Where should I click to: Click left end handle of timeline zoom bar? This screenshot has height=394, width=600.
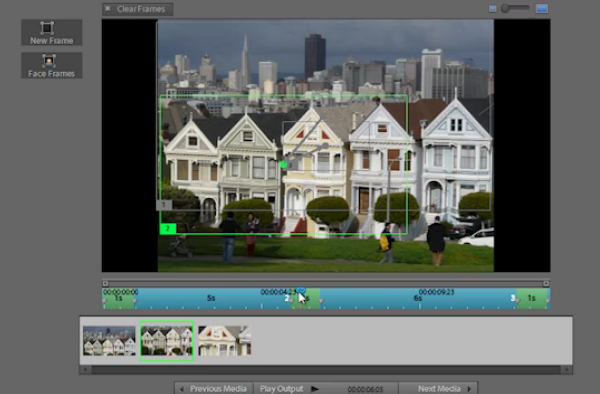[x=105, y=283]
